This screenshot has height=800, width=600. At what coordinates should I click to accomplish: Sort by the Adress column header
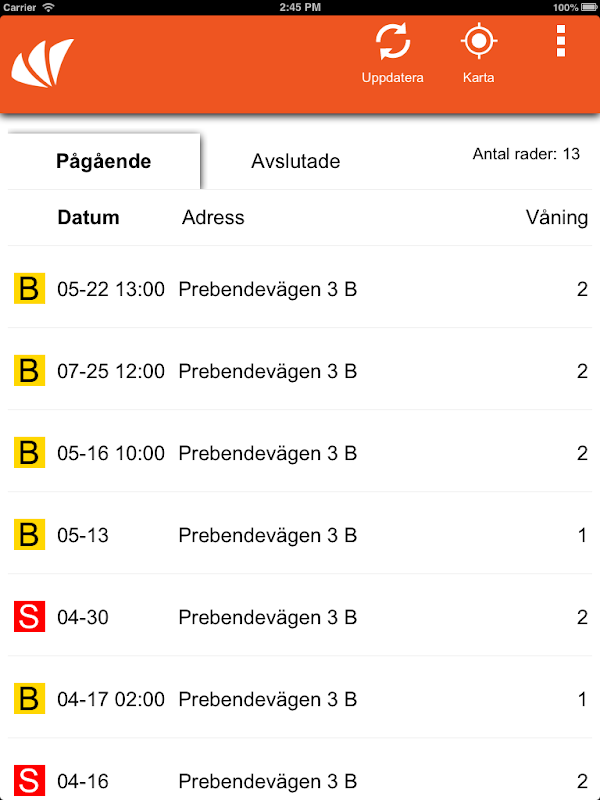tap(213, 217)
